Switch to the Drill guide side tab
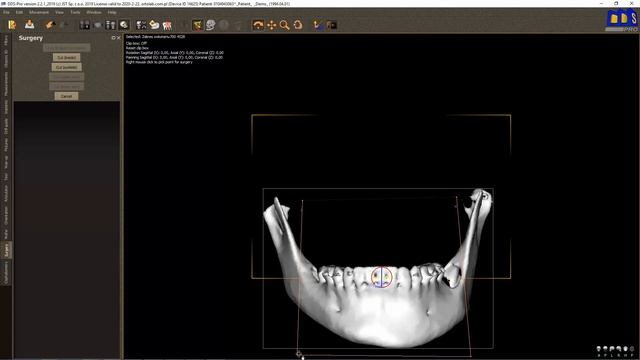Viewport: 640px width, 360px height. tap(6, 127)
